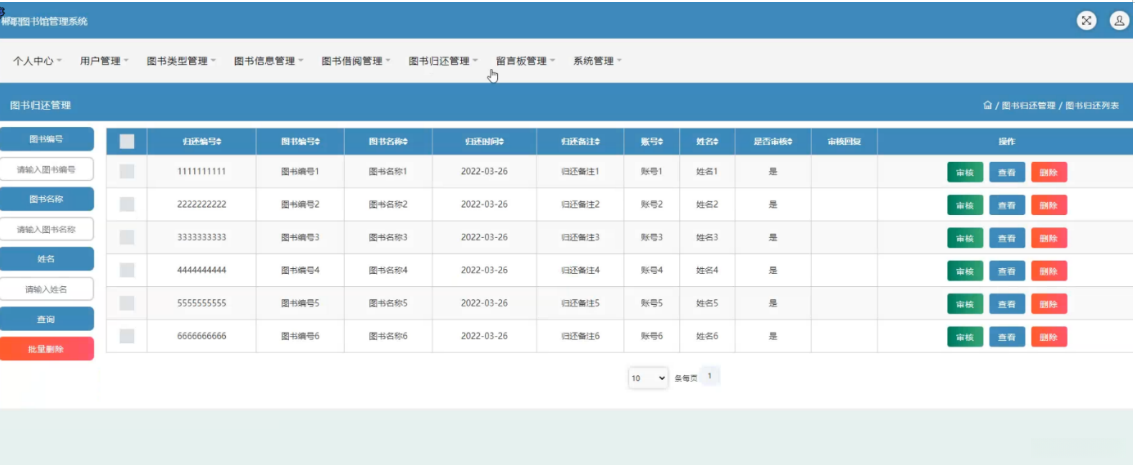Expand the 个人中心 menu
The width and height of the screenshot is (1135, 465).
tap(38, 61)
